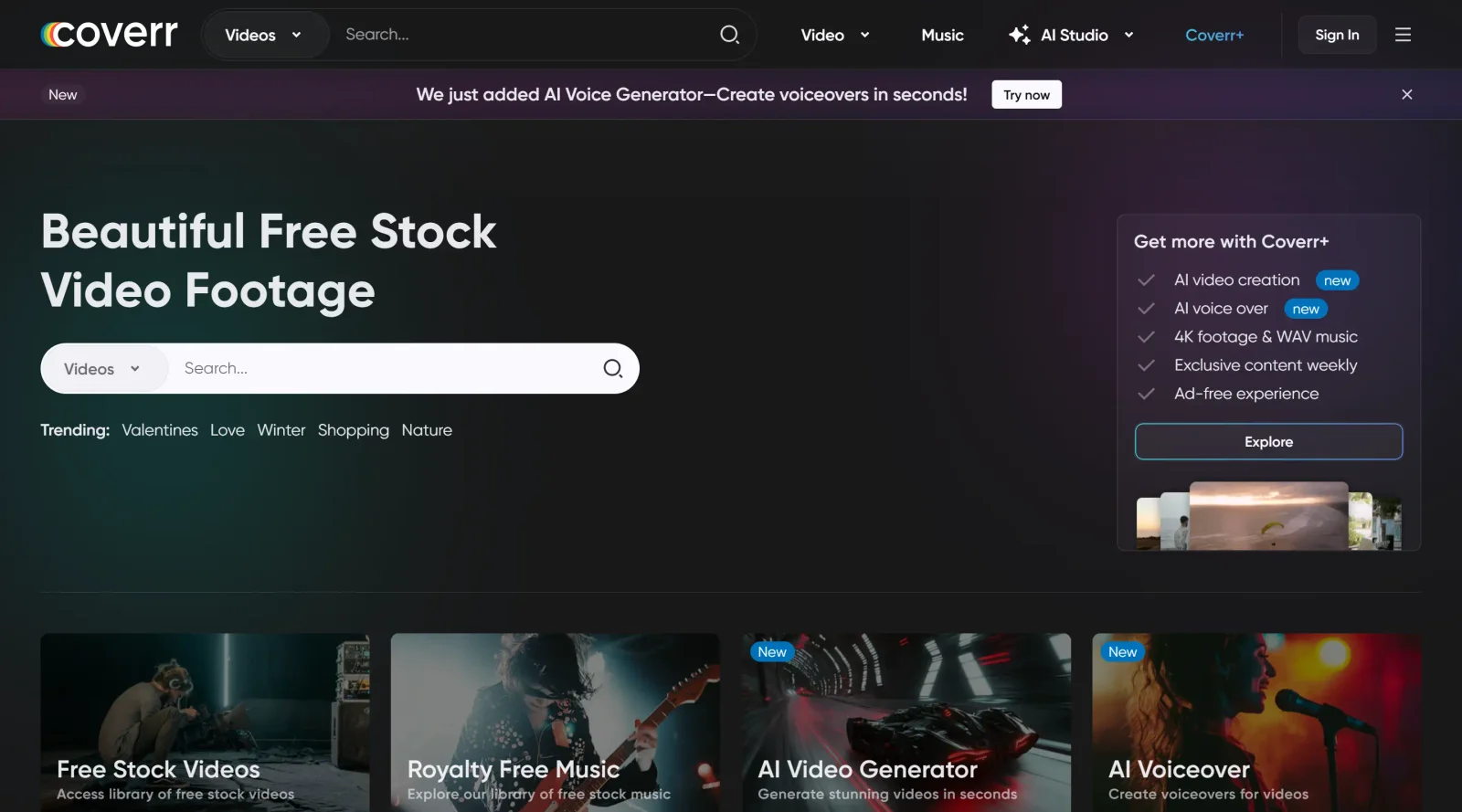Image resolution: width=1462 pixels, height=812 pixels.
Task: Open the Coverr+ nav link
Action: click(1214, 35)
